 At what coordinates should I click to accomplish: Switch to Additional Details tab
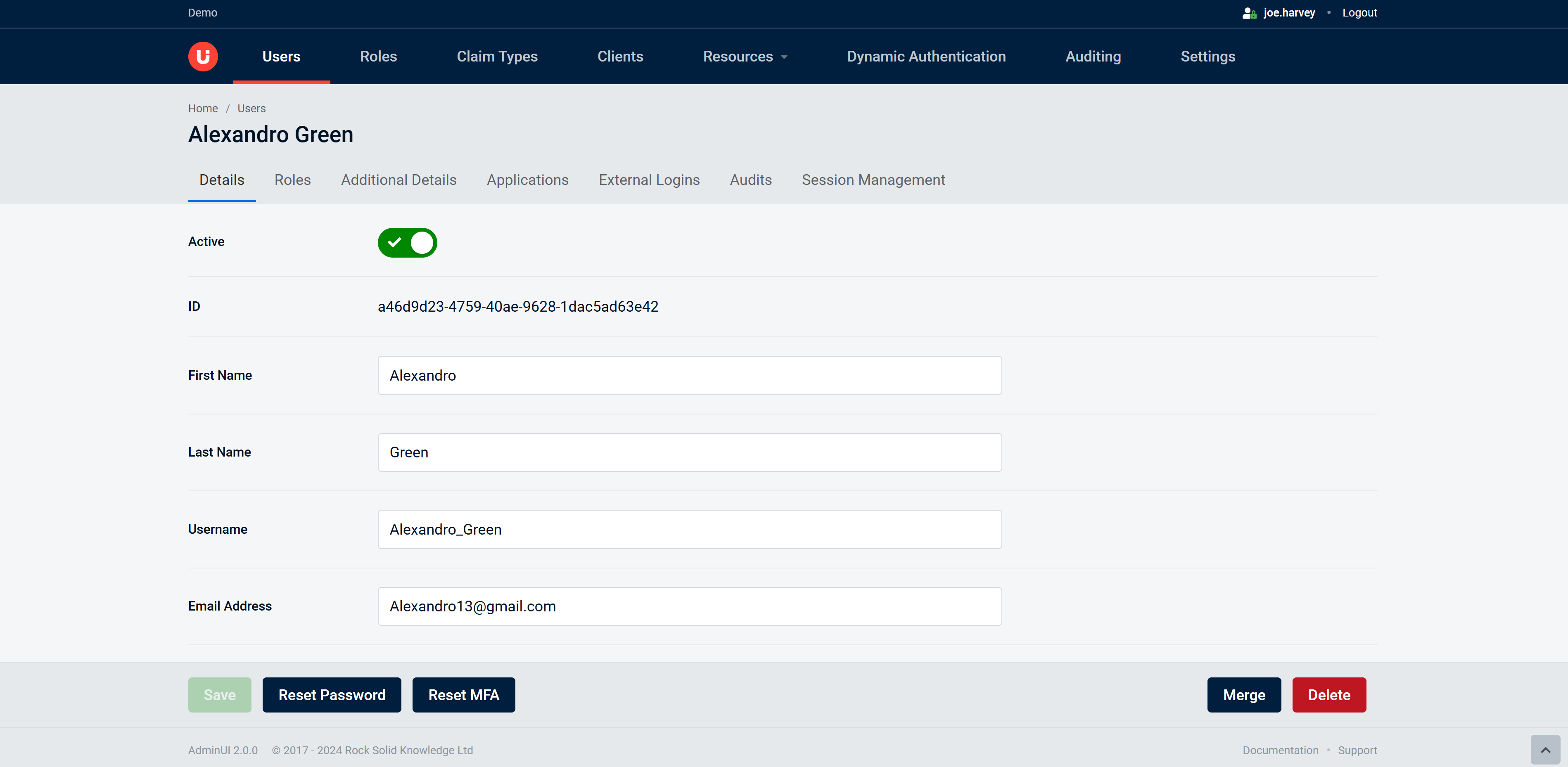398,180
